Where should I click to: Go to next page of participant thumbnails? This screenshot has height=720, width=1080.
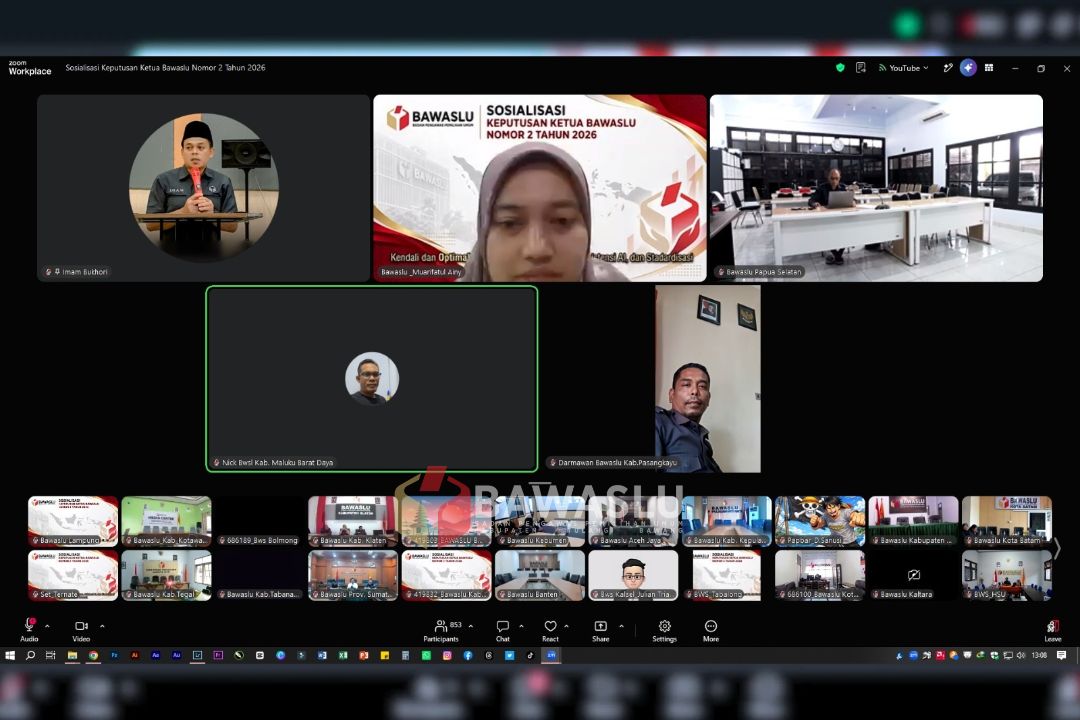1057,548
